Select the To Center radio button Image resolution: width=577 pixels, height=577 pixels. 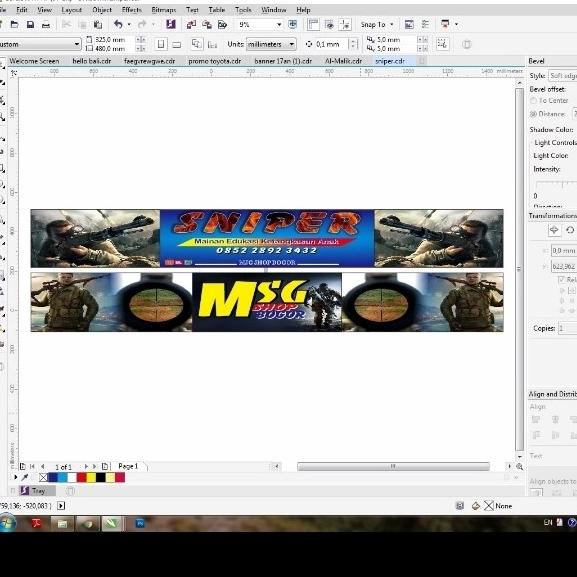point(533,100)
